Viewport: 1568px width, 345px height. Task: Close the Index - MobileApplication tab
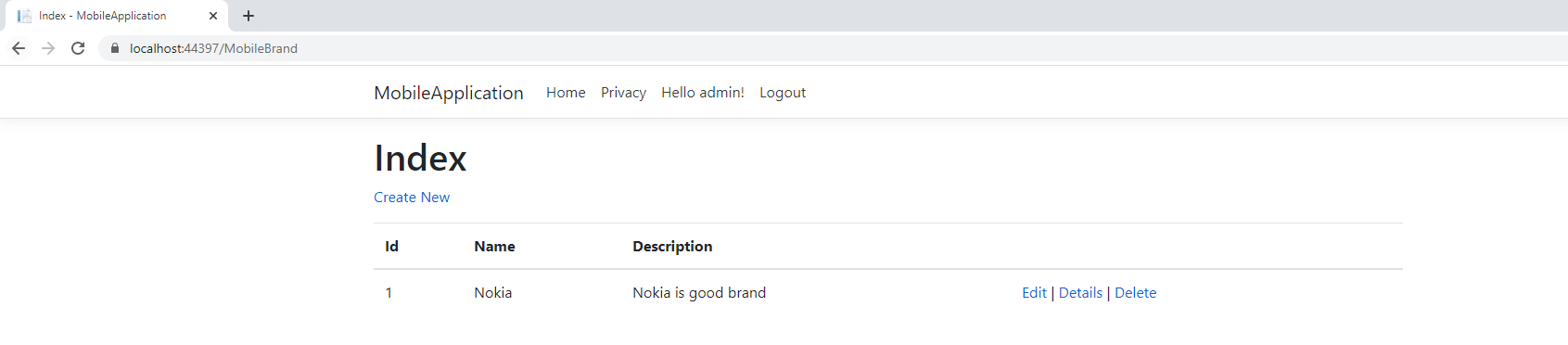213,16
